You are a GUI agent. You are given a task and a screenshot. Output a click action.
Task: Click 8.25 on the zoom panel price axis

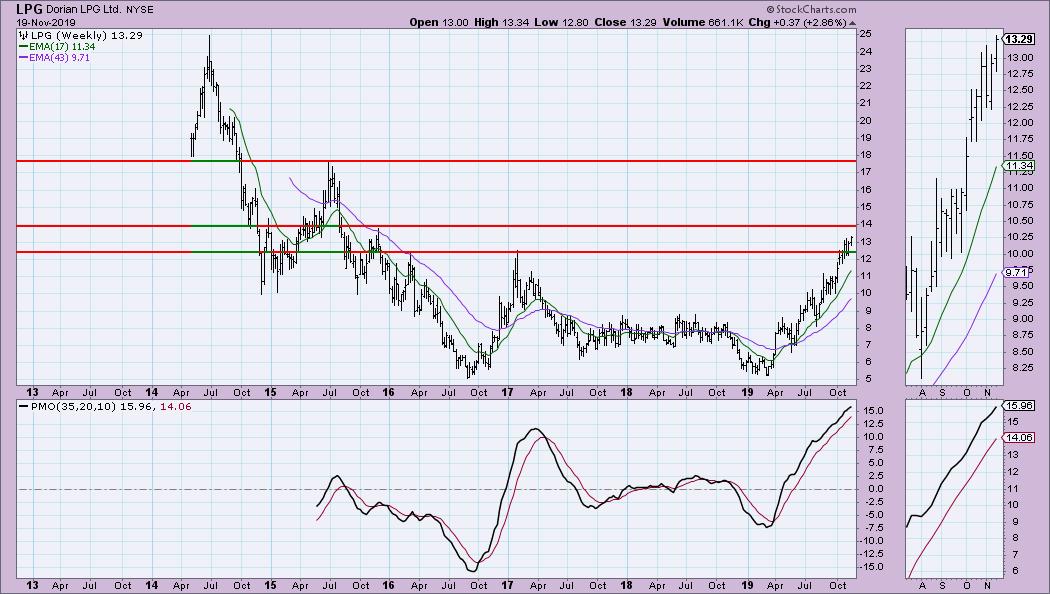(1021, 368)
